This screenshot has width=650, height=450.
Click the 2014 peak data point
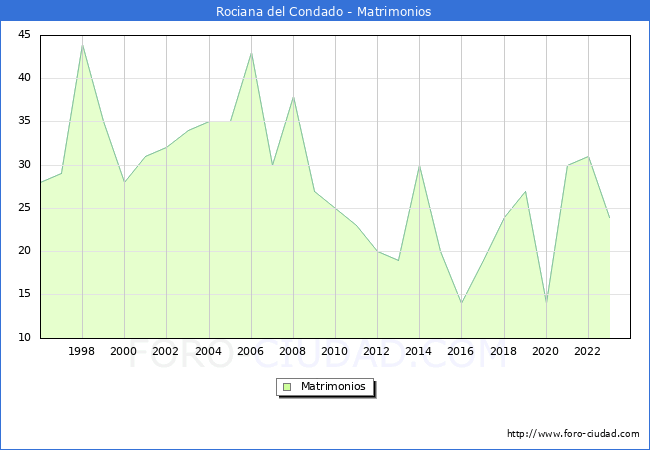(x=420, y=166)
